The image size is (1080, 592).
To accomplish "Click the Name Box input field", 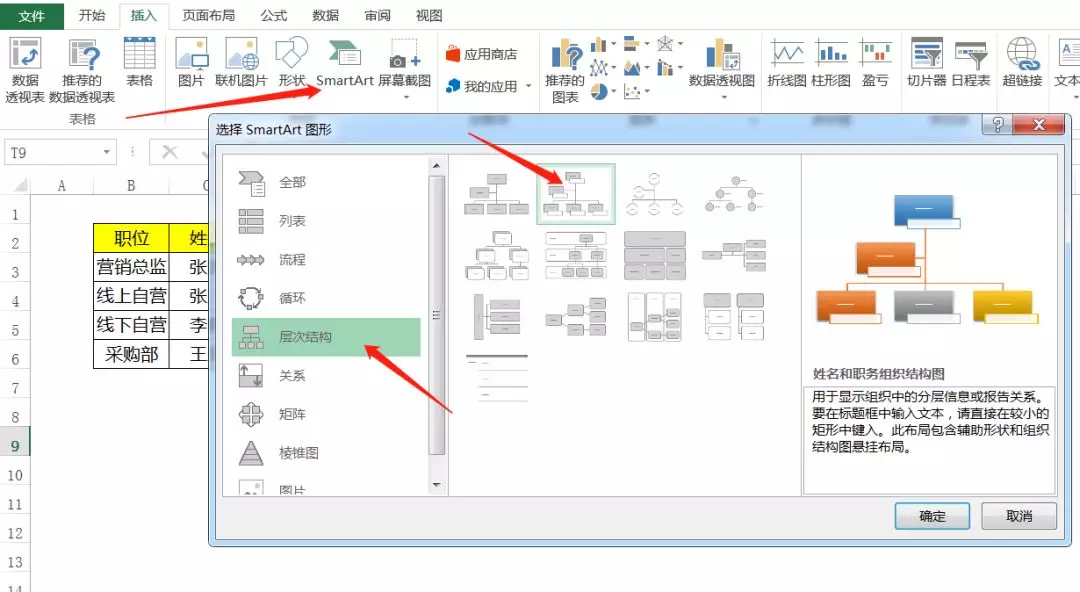I will tap(52, 152).
